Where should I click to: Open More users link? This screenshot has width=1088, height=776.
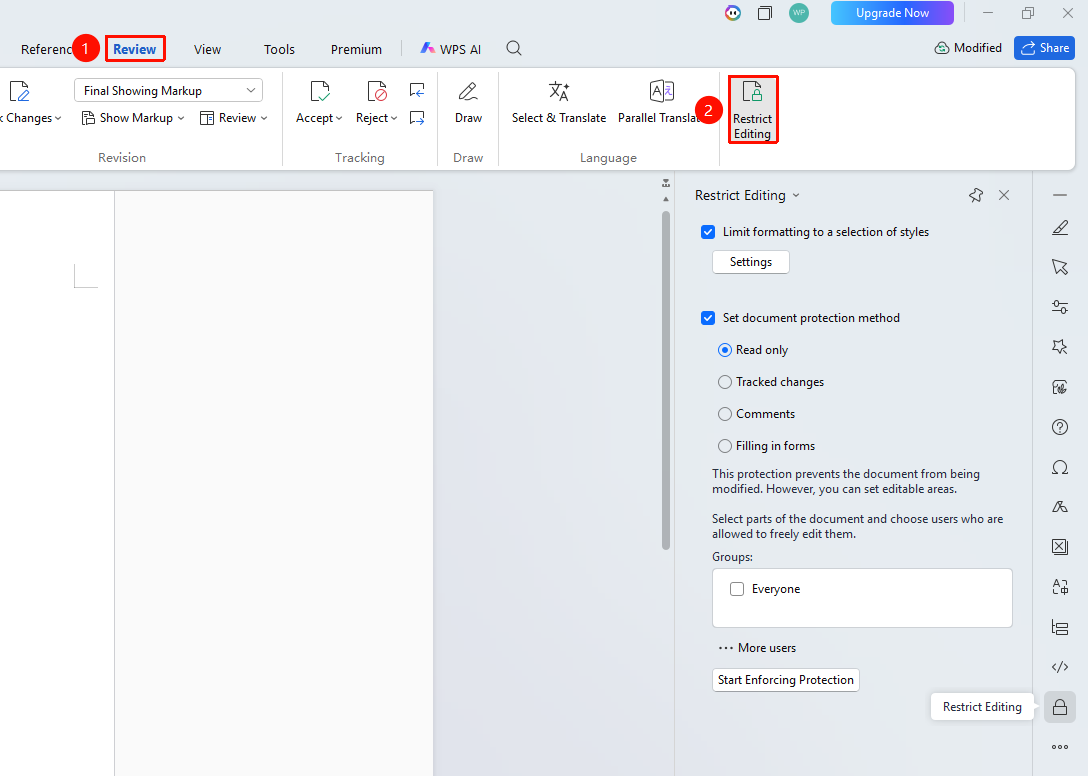(757, 648)
